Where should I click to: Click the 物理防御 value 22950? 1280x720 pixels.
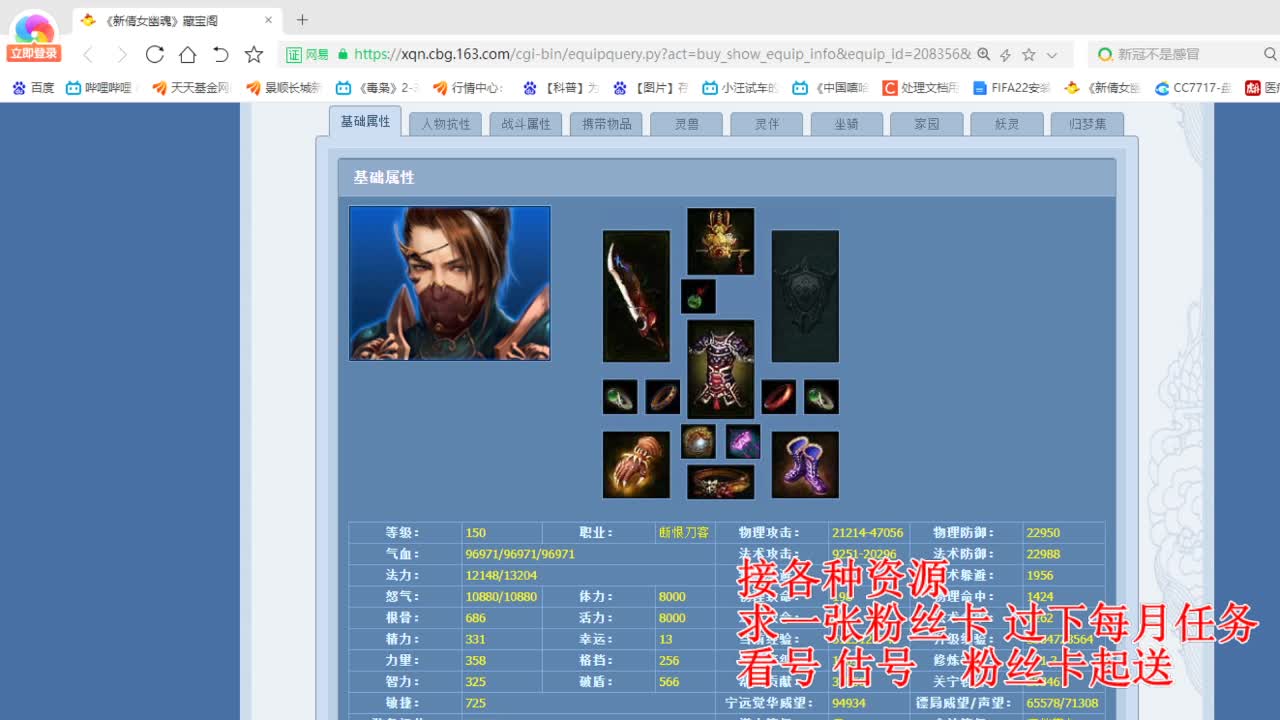(x=1043, y=533)
